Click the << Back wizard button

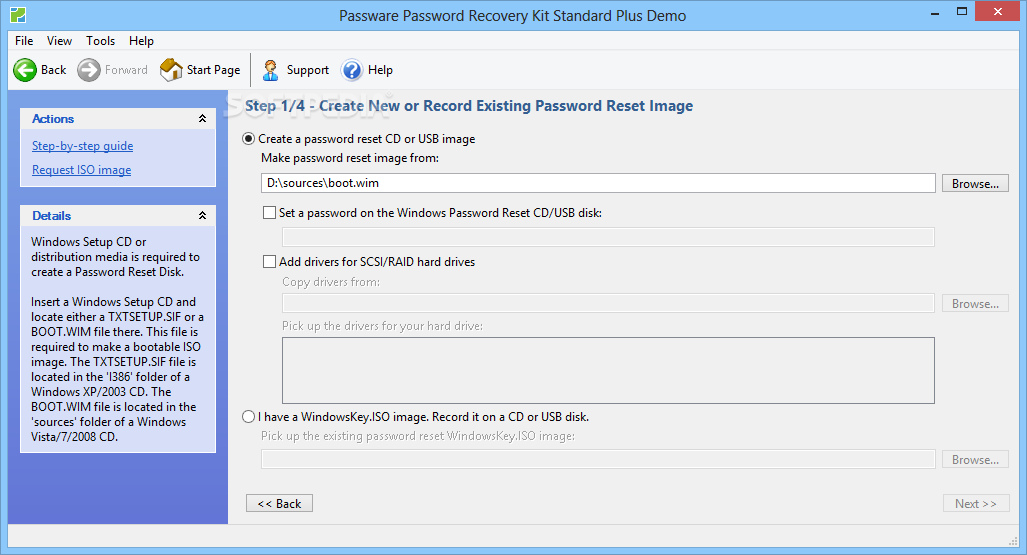pyautogui.click(x=279, y=504)
